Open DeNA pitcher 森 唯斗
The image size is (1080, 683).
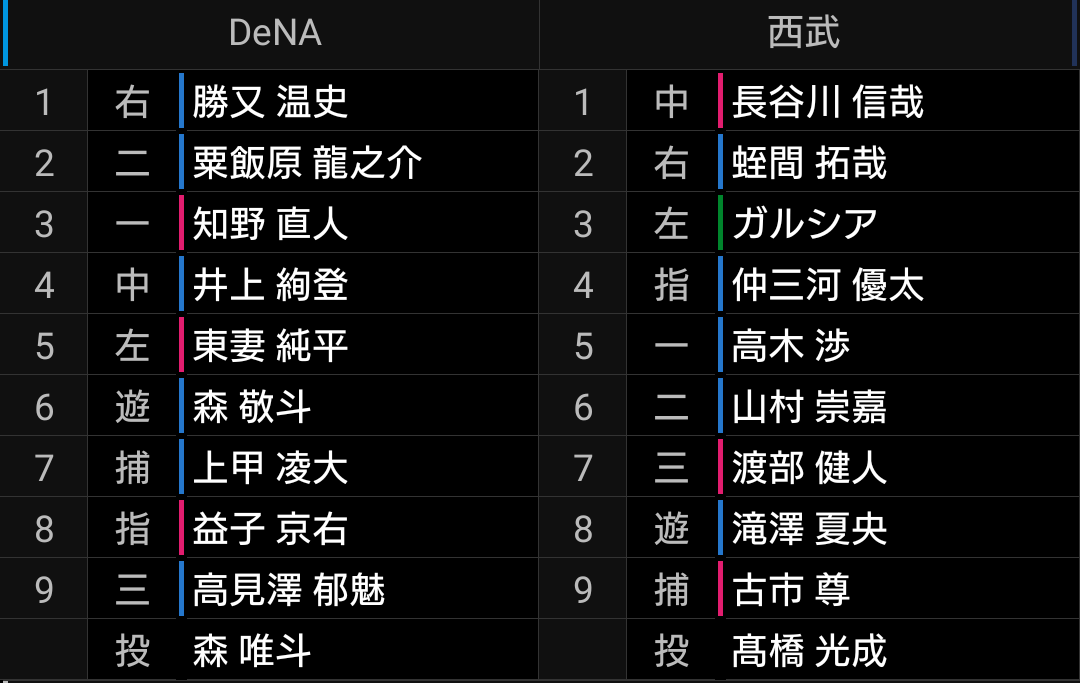pos(251,651)
